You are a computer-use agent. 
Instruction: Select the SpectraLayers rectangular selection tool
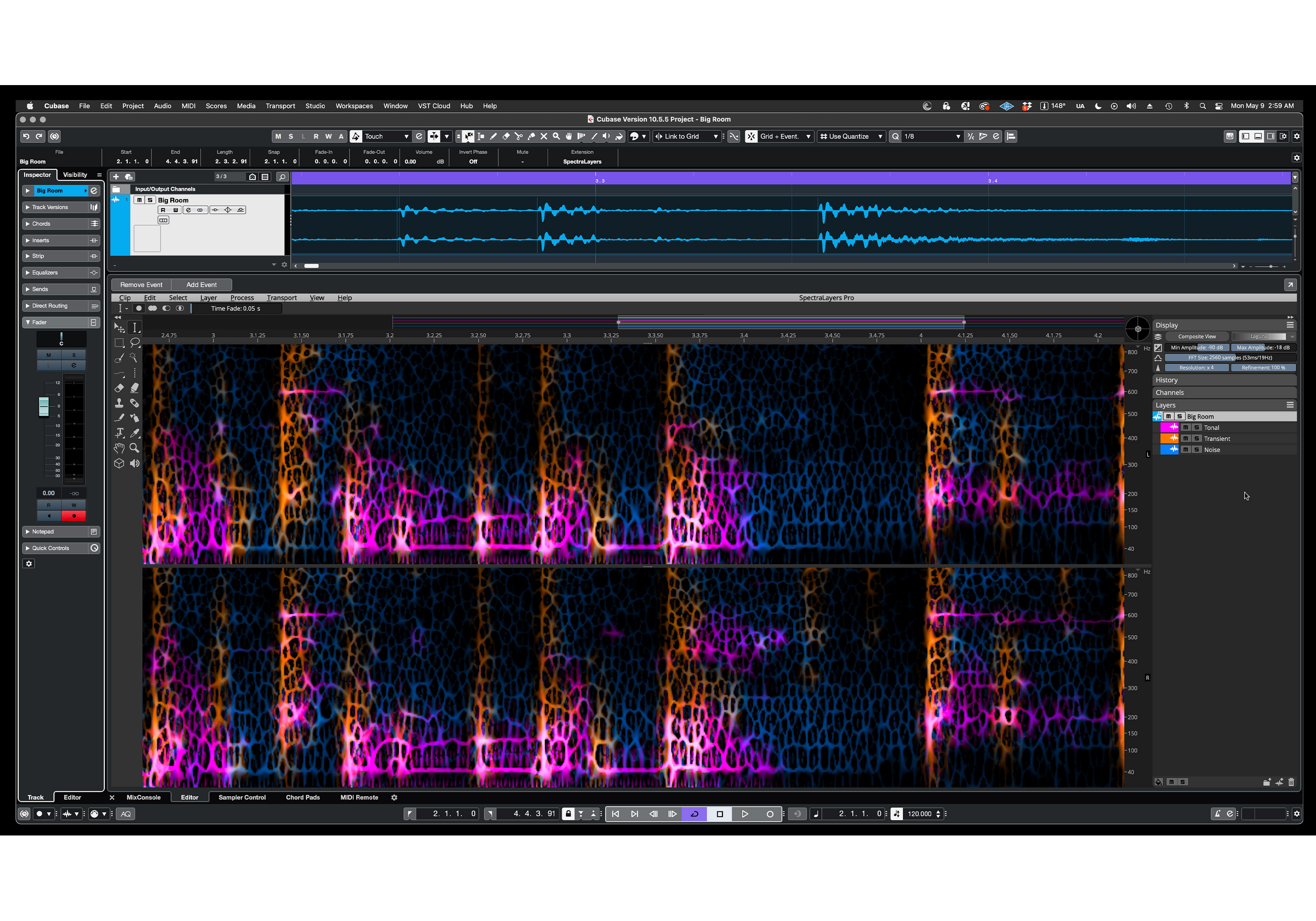(119, 343)
